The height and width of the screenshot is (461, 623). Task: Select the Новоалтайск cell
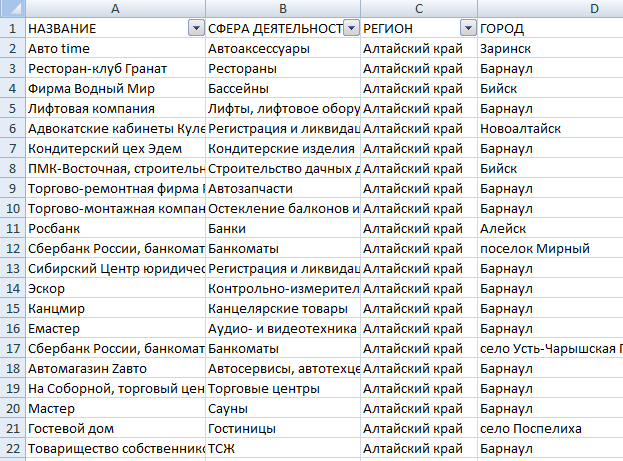549,128
